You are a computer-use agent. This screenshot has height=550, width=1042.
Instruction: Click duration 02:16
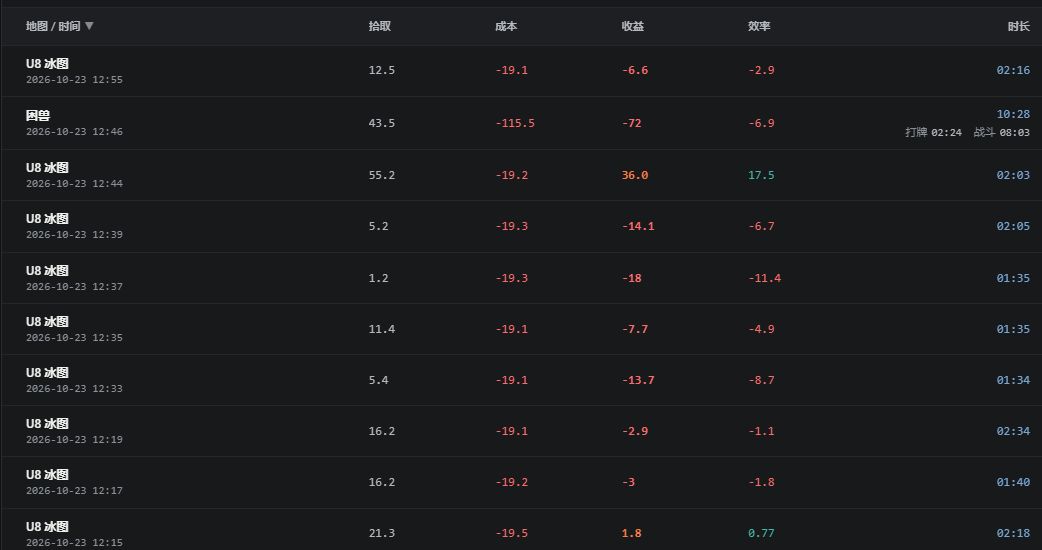(1013, 70)
